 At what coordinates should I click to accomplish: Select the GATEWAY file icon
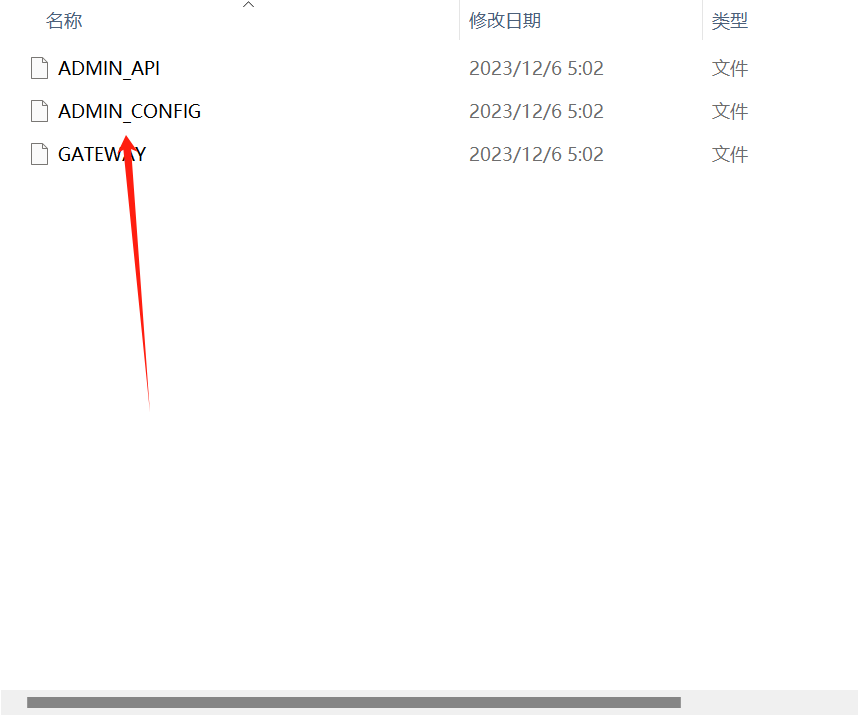(39, 154)
